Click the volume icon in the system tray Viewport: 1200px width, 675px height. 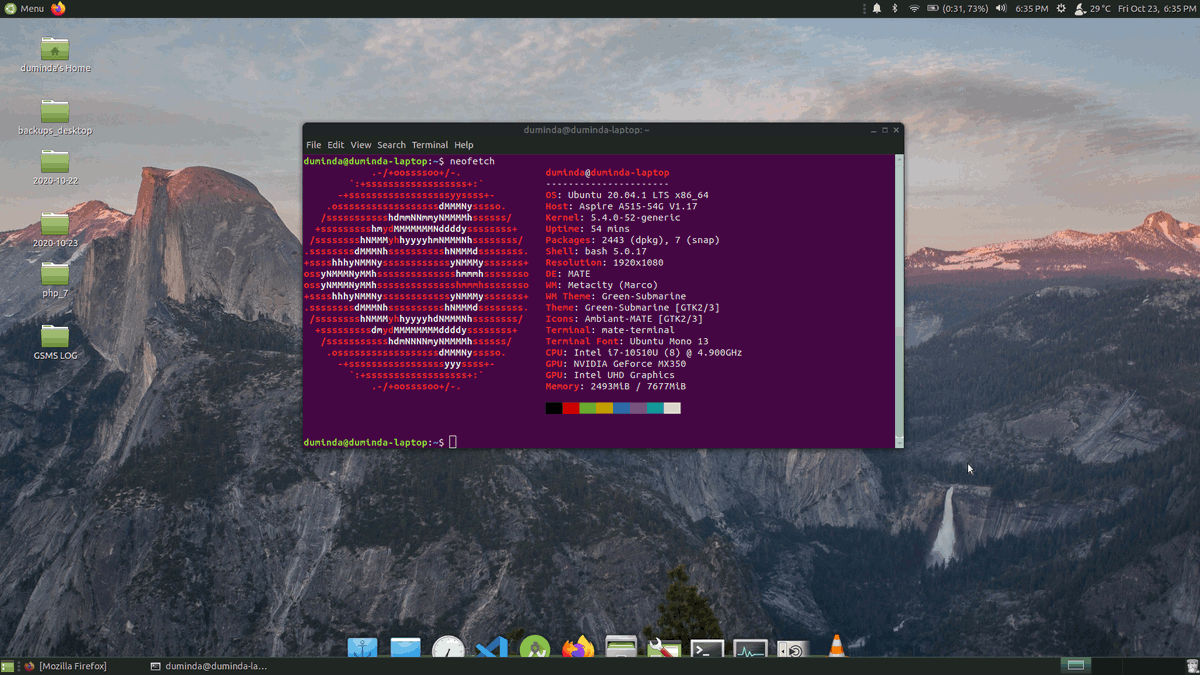tap(1001, 8)
